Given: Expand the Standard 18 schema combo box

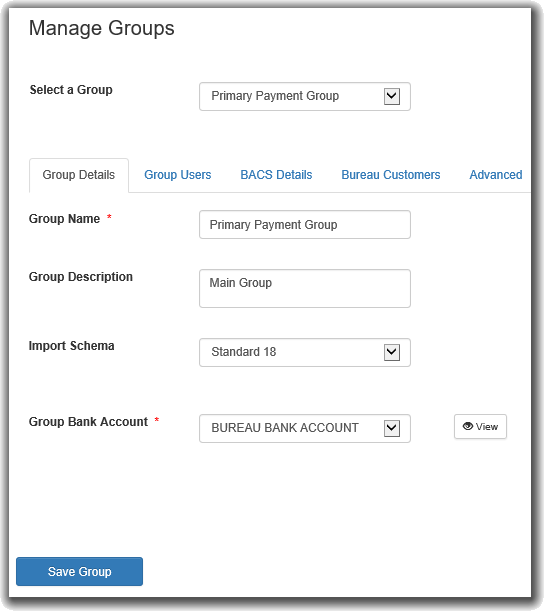Looking at the screenshot, I should (x=305, y=352).
